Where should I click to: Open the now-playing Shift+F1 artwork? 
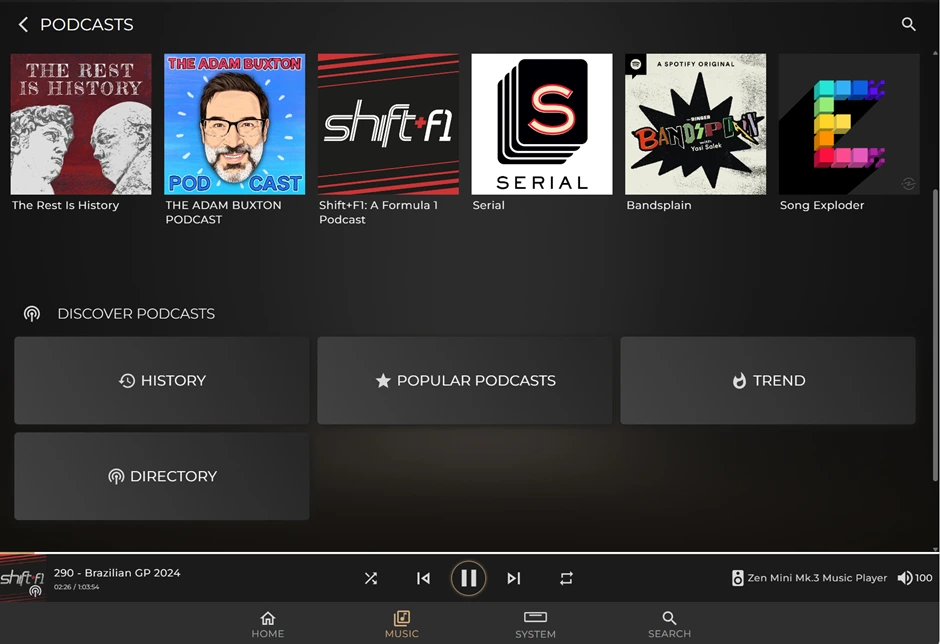point(23,579)
